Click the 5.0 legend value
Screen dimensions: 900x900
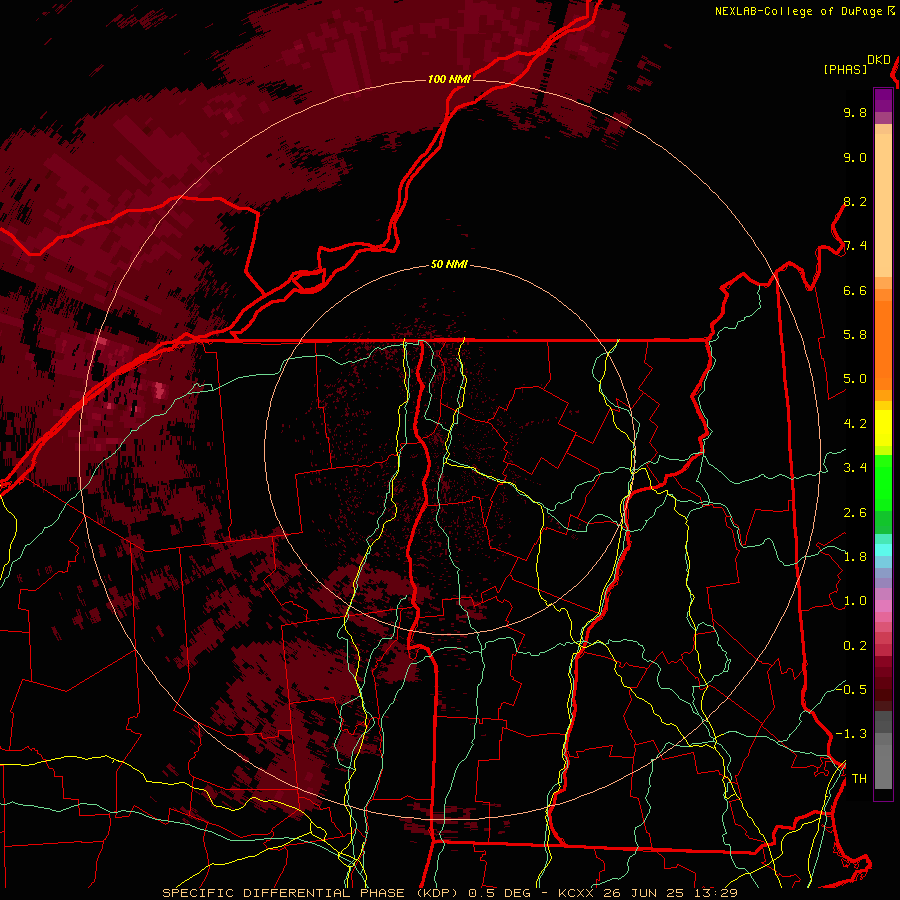pos(855,379)
